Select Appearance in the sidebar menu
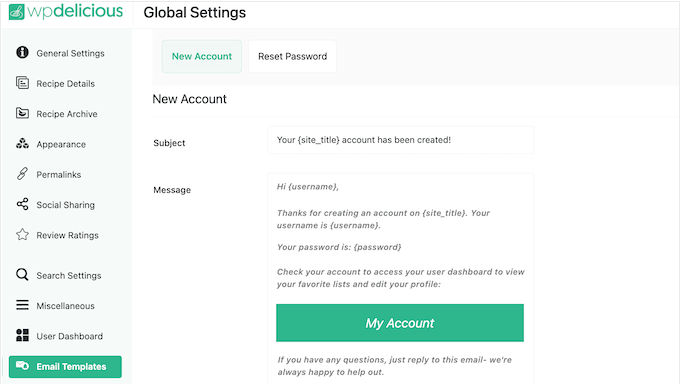 pyautogui.click(x=61, y=144)
